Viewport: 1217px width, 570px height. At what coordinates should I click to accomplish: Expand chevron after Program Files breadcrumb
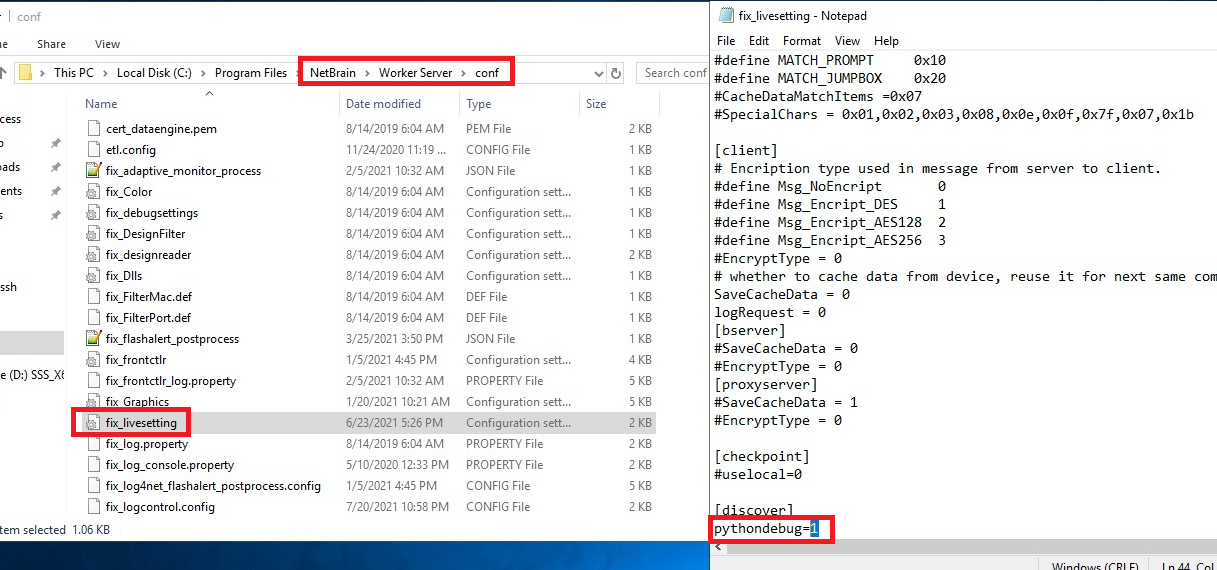297,73
